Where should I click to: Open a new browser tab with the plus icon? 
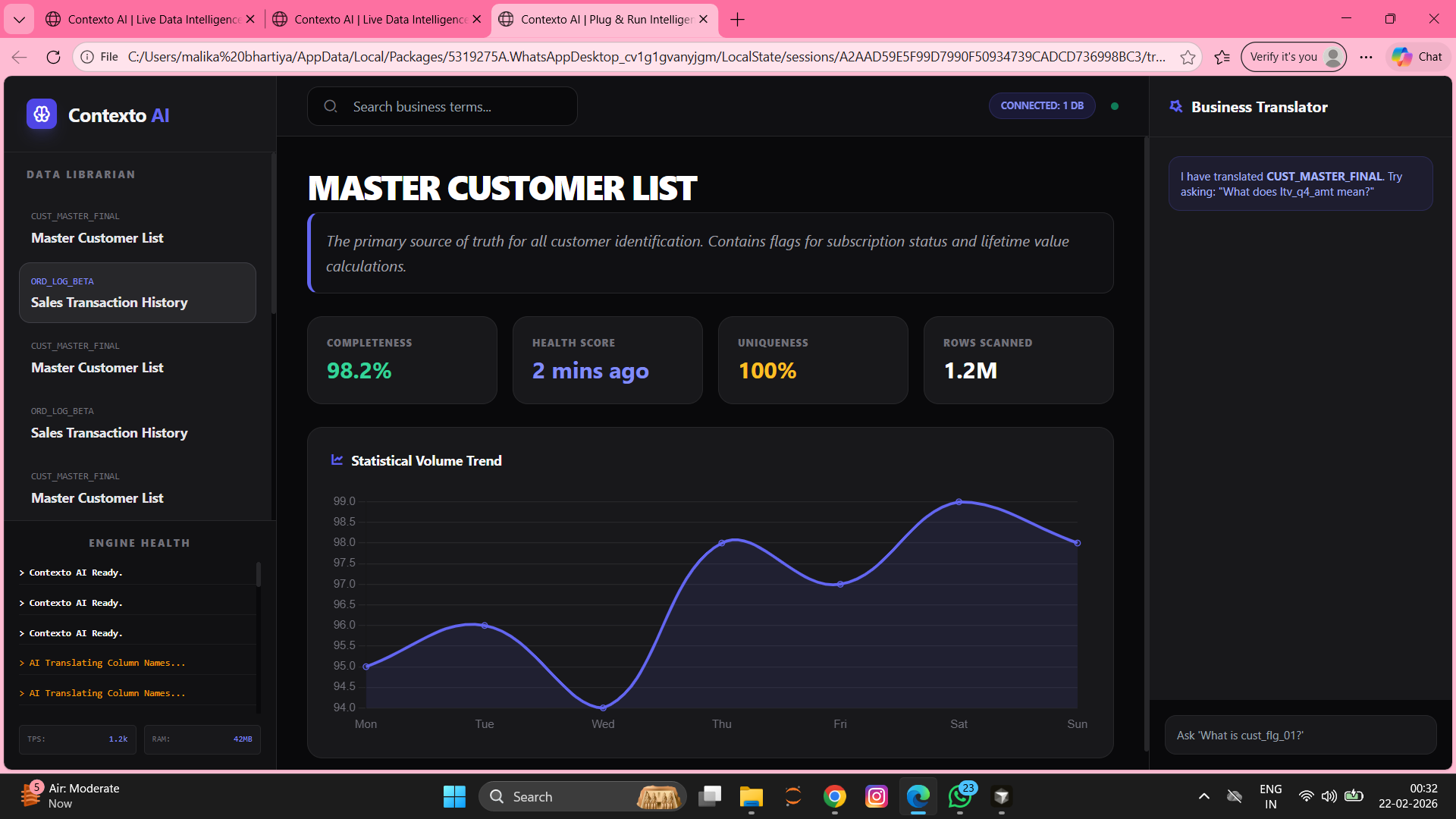tap(737, 19)
